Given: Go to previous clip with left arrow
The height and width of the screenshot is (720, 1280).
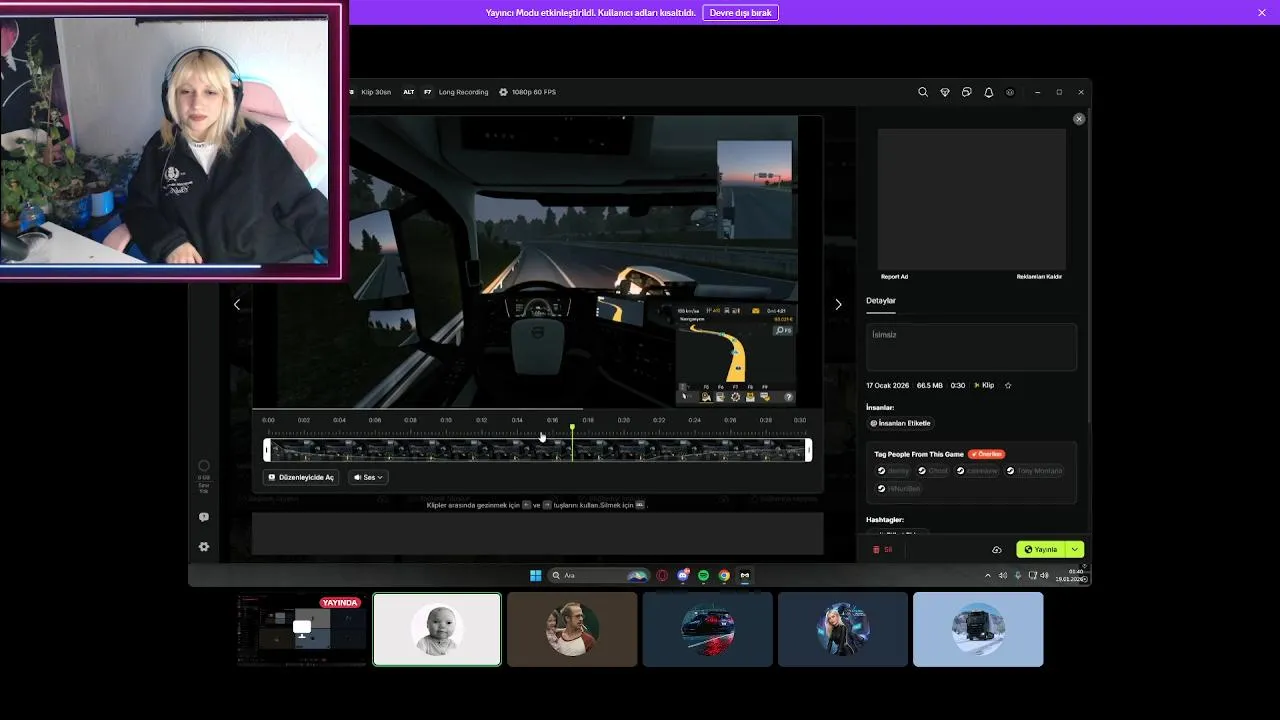Looking at the screenshot, I should tap(237, 305).
